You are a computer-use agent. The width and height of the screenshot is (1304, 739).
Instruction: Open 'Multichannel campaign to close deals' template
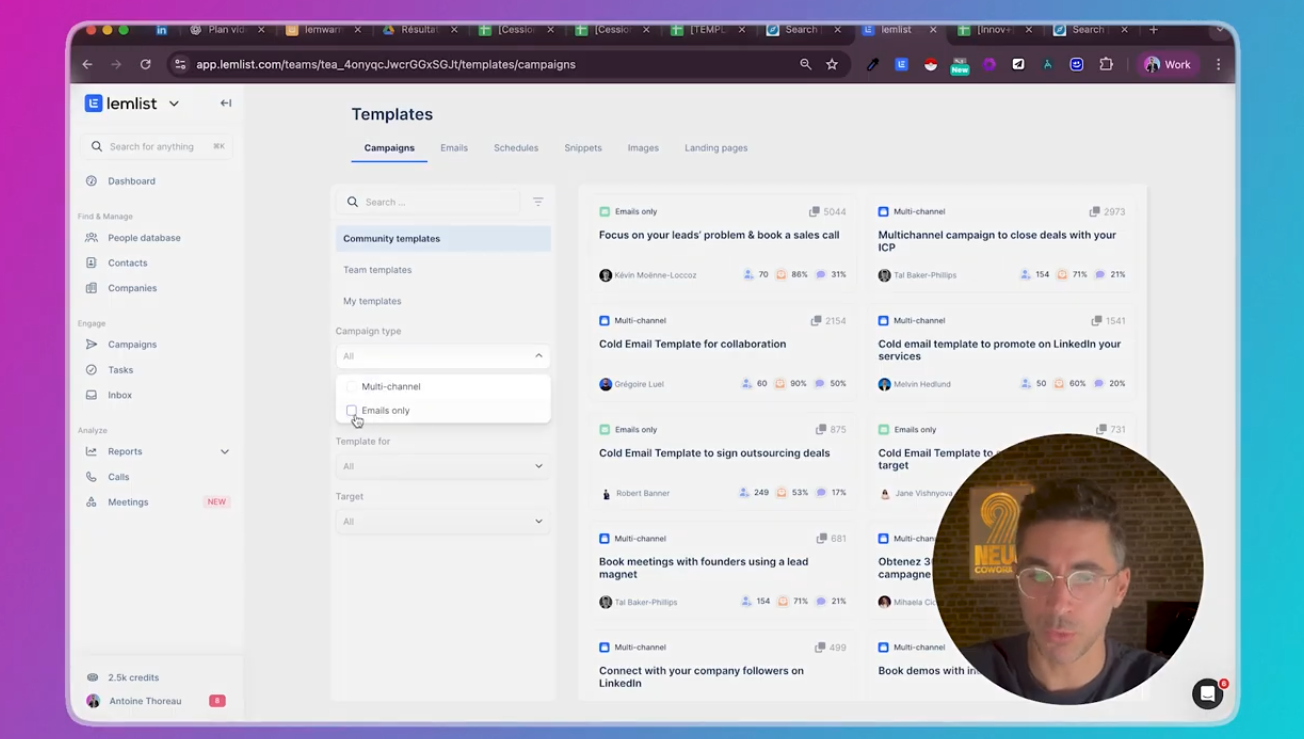coord(997,241)
